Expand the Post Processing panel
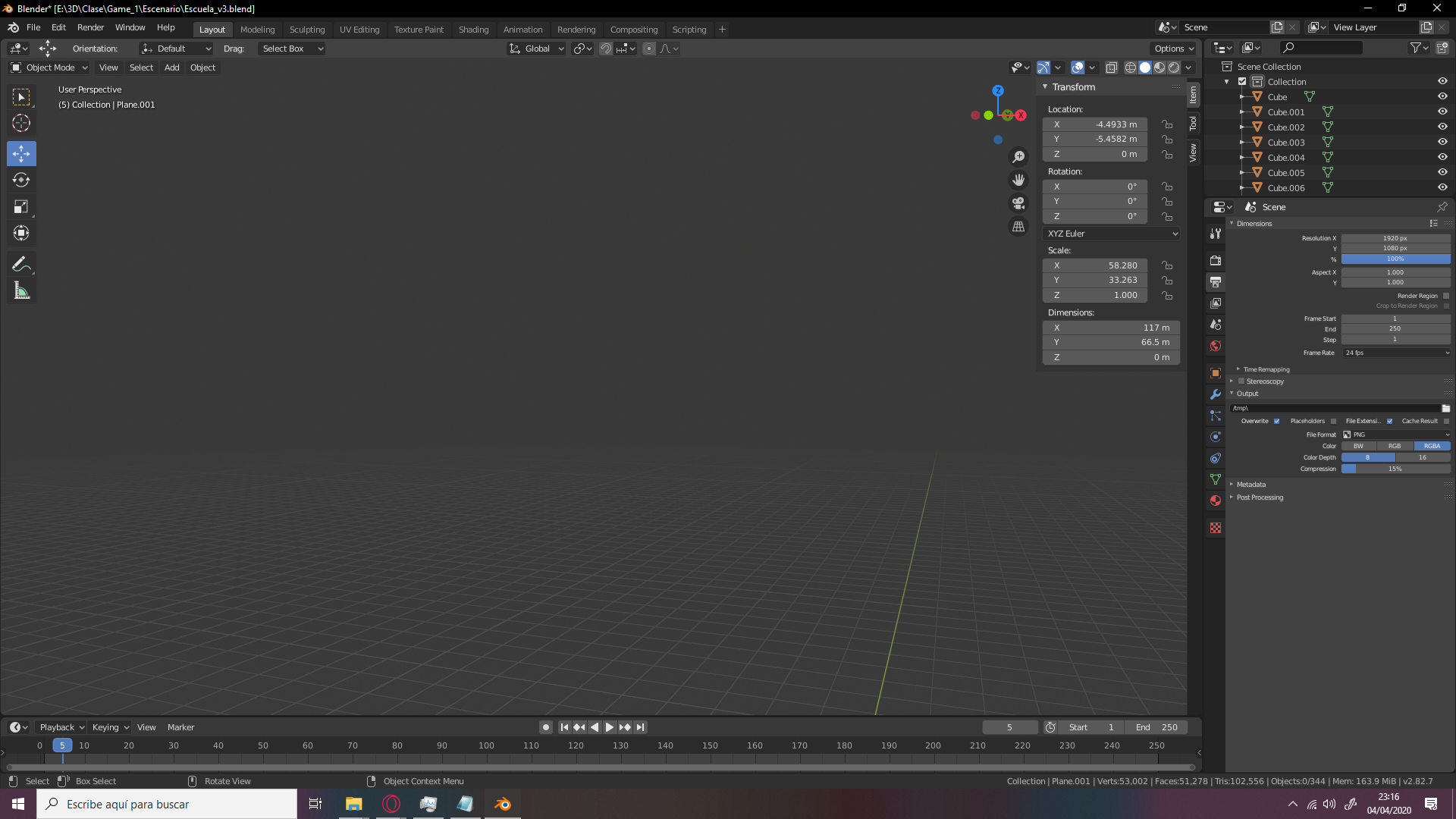1456x819 pixels. coord(1260,497)
